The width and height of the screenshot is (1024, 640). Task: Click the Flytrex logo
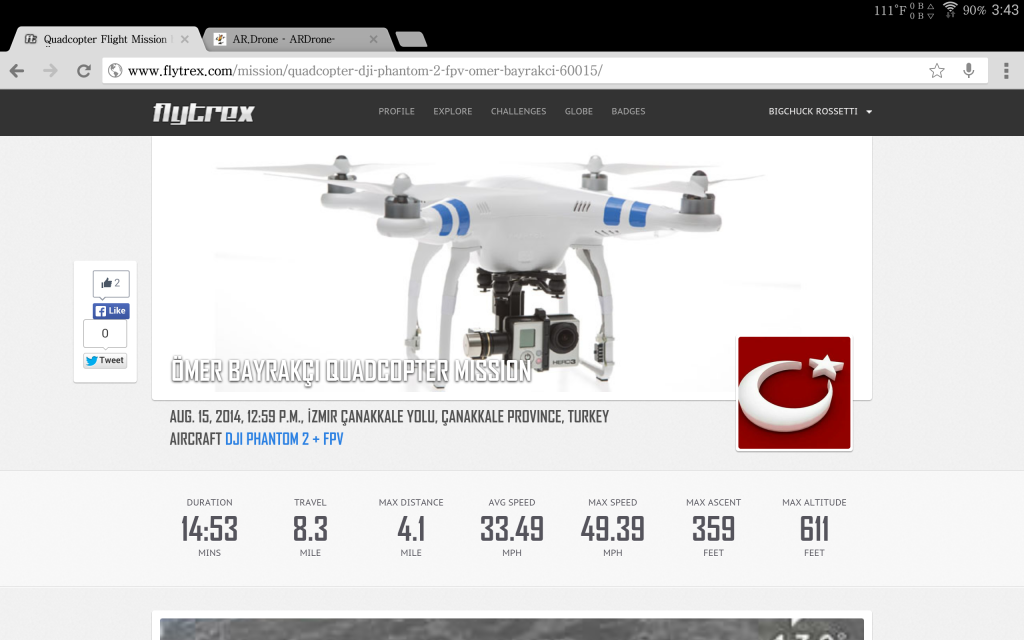point(204,112)
